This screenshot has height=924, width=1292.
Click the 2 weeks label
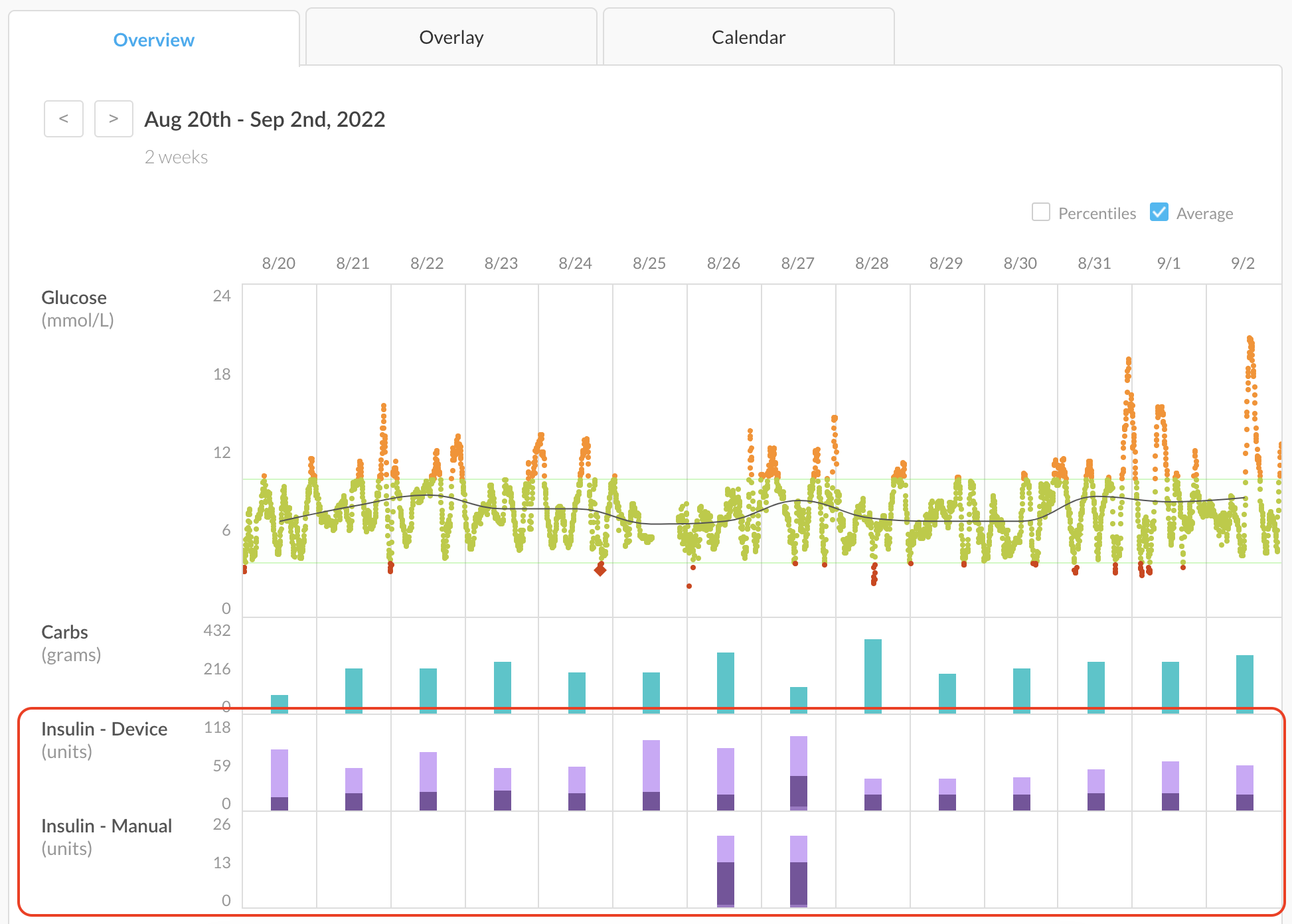pyautogui.click(x=176, y=157)
